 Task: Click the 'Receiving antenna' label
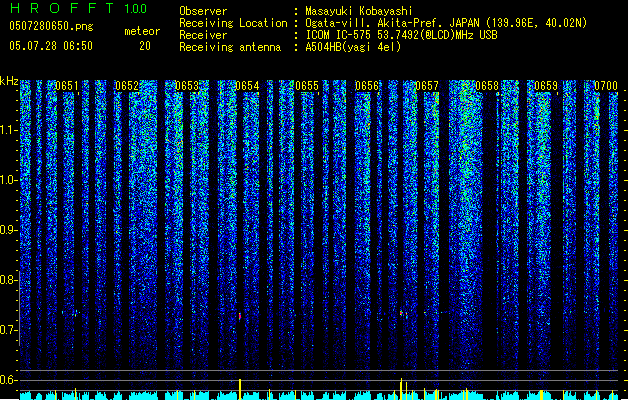point(230,47)
